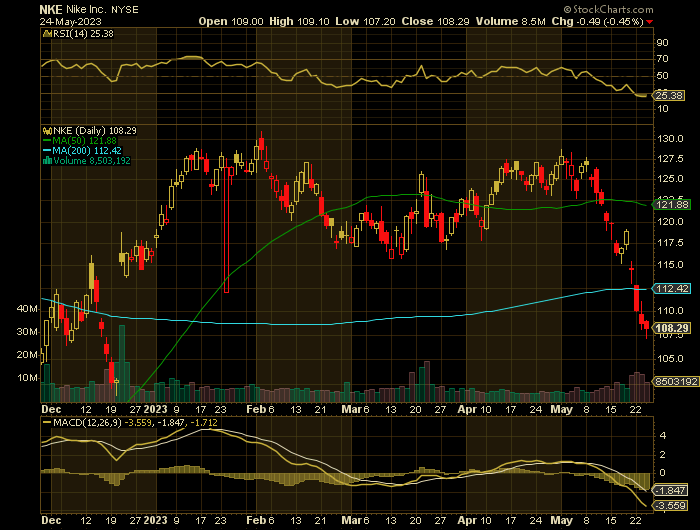Click the High 109.10 value
This screenshot has height=530, width=700.
click(x=299, y=21)
